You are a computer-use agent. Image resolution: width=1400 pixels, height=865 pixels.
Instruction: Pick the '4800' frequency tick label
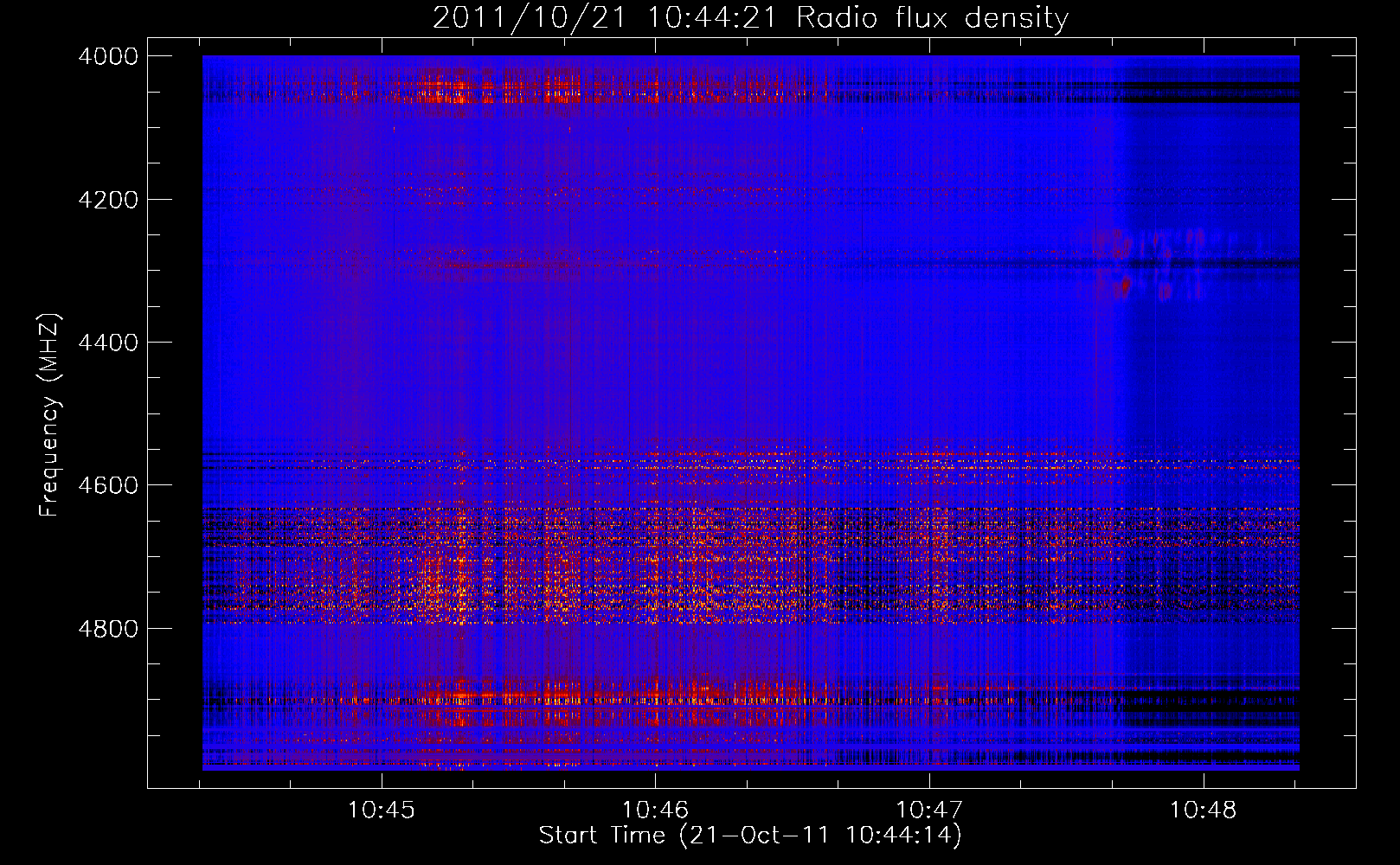(x=108, y=629)
